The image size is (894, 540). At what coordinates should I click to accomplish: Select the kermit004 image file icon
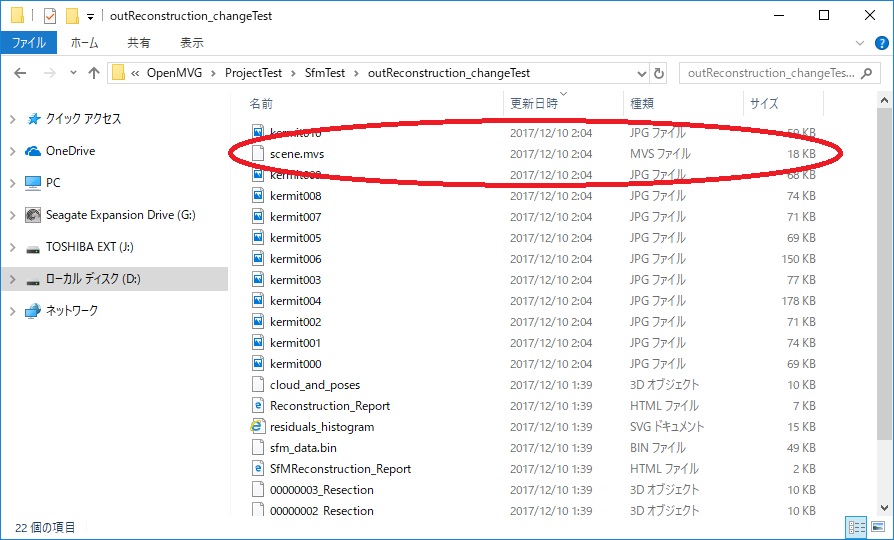258,301
